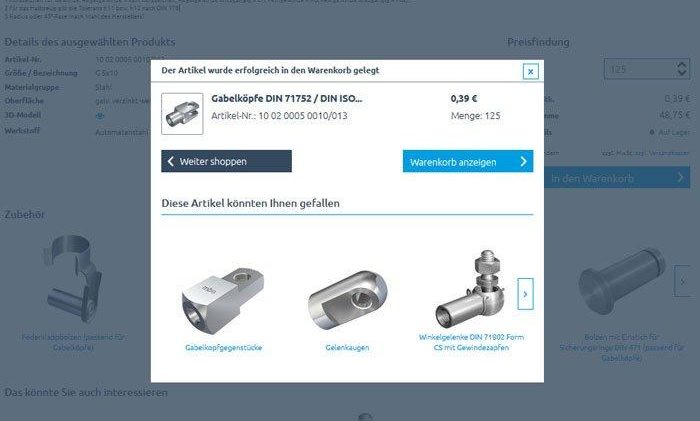Click the Gelenkaugen product image
Image resolution: width=700 pixels, height=421 pixels.
347,300
